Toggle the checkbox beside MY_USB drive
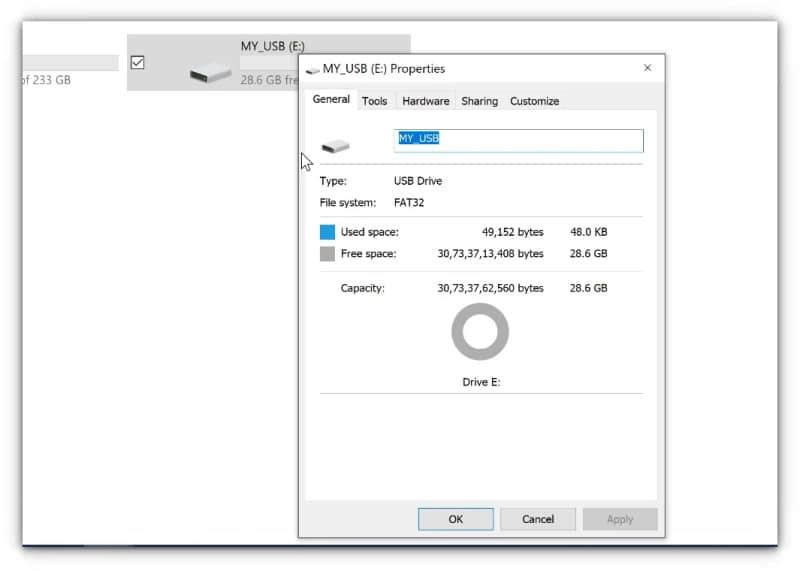The image size is (800, 571). (138, 62)
